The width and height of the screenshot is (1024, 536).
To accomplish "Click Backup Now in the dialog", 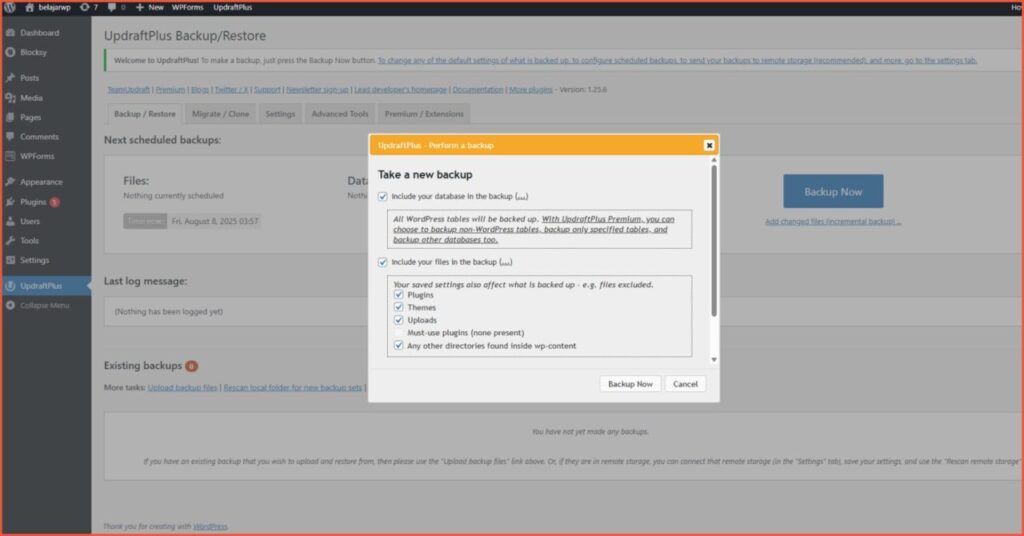I will click(630, 384).
